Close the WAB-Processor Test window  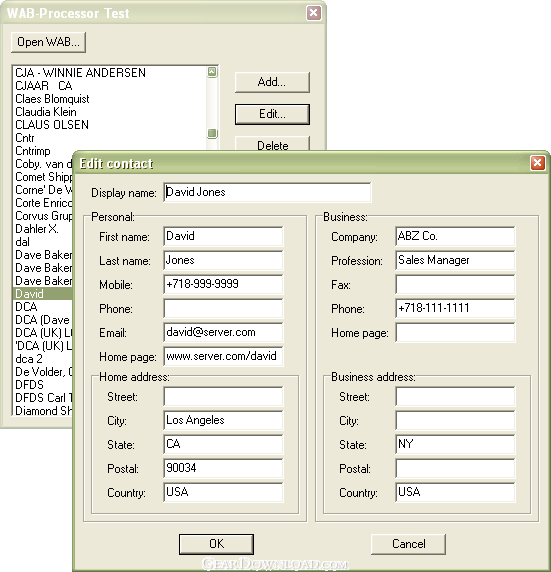point(313,13)
